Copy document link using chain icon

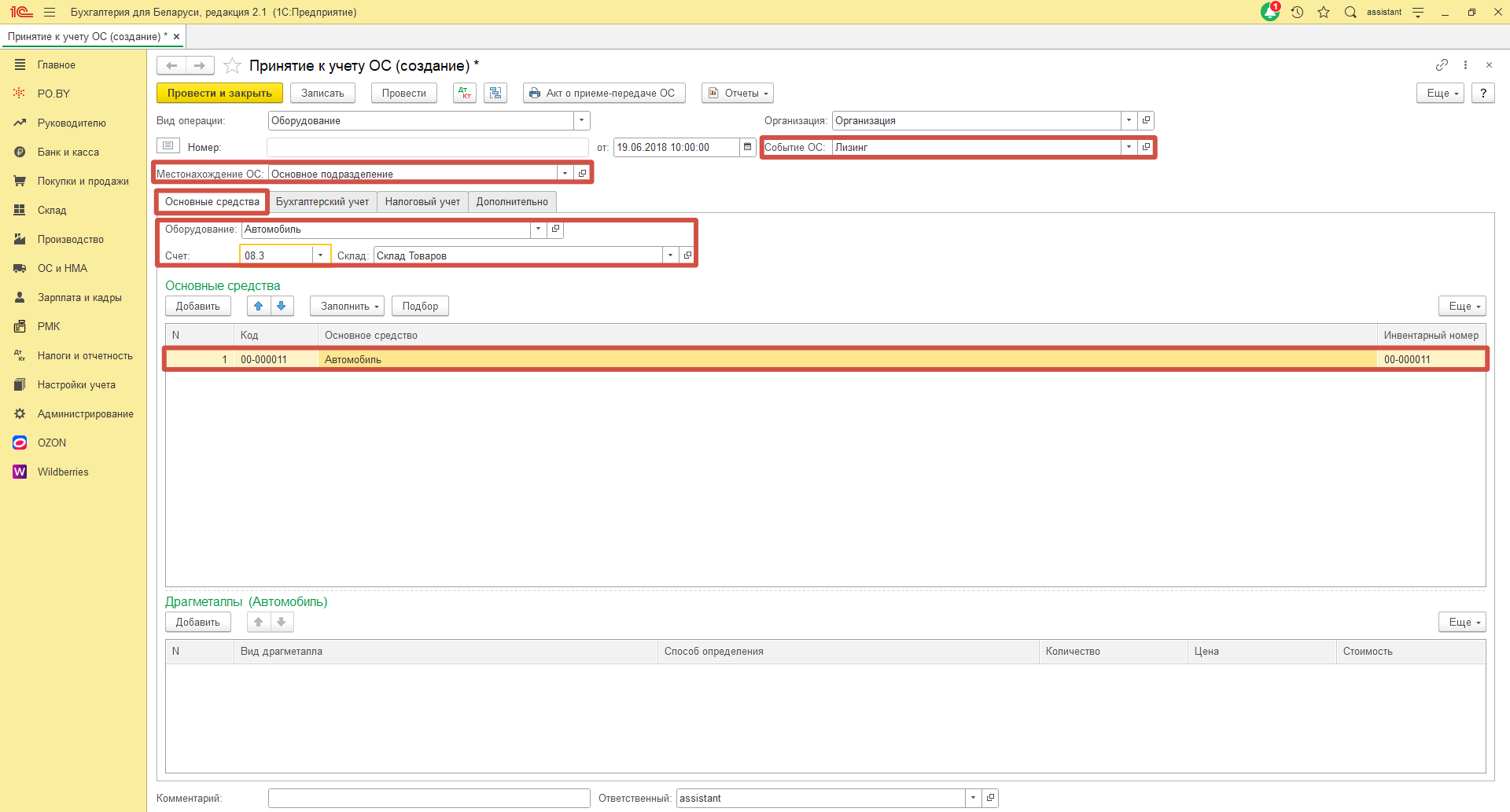click(1442, 65)
